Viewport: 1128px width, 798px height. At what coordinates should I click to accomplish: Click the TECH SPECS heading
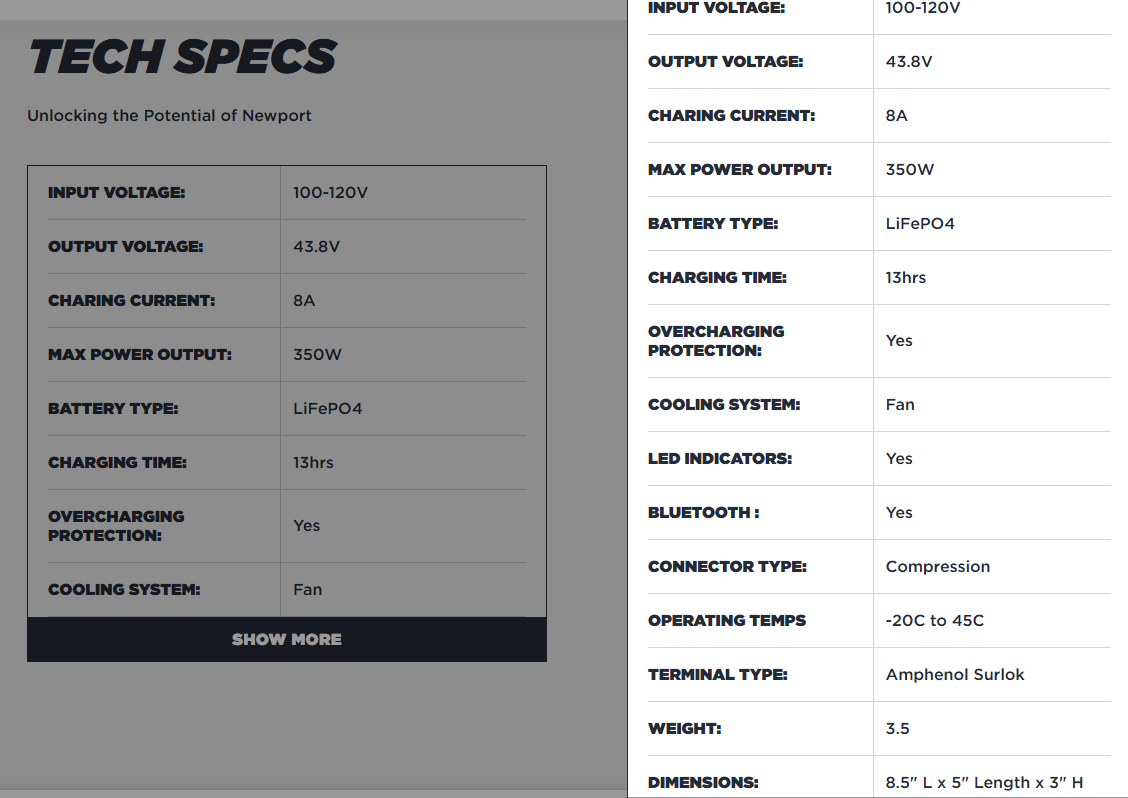tap(183, 57)
